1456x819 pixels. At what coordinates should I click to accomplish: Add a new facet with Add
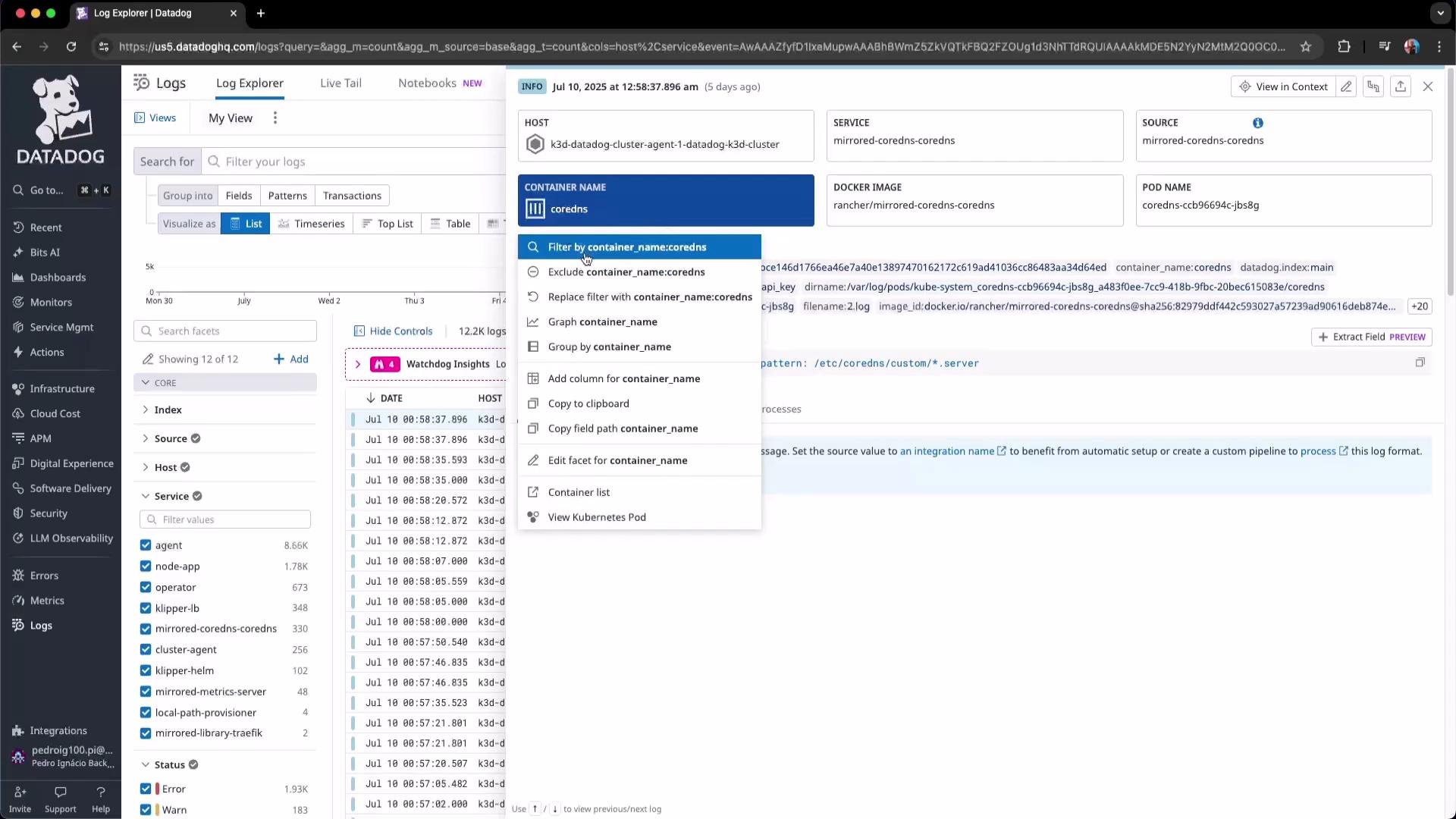point(291,359)
